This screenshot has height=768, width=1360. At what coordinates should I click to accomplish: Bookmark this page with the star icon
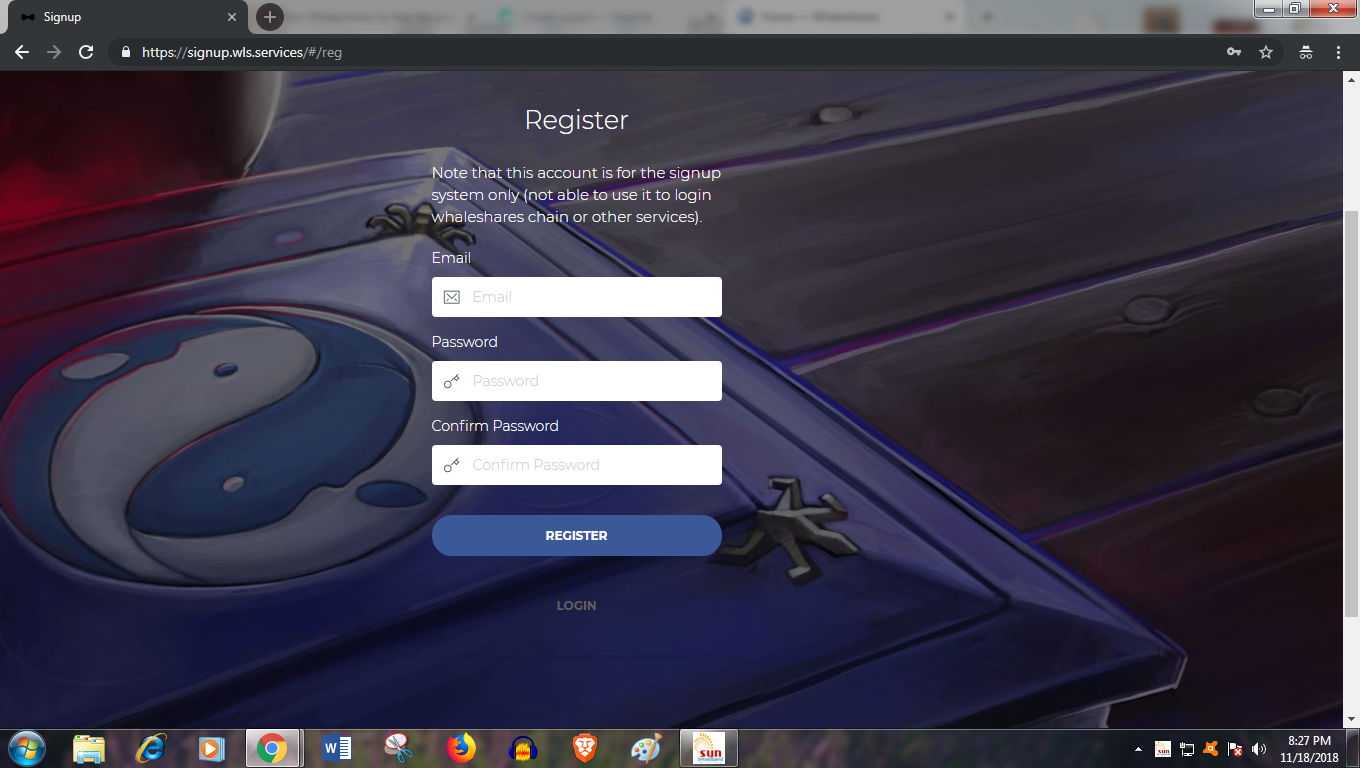point(1266,52)
